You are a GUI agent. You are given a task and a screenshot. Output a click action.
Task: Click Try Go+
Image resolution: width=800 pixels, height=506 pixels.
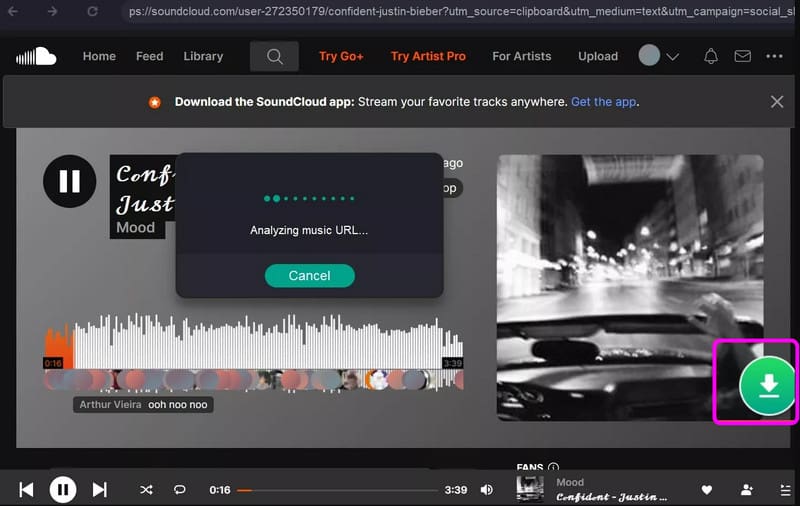(341, 56)
